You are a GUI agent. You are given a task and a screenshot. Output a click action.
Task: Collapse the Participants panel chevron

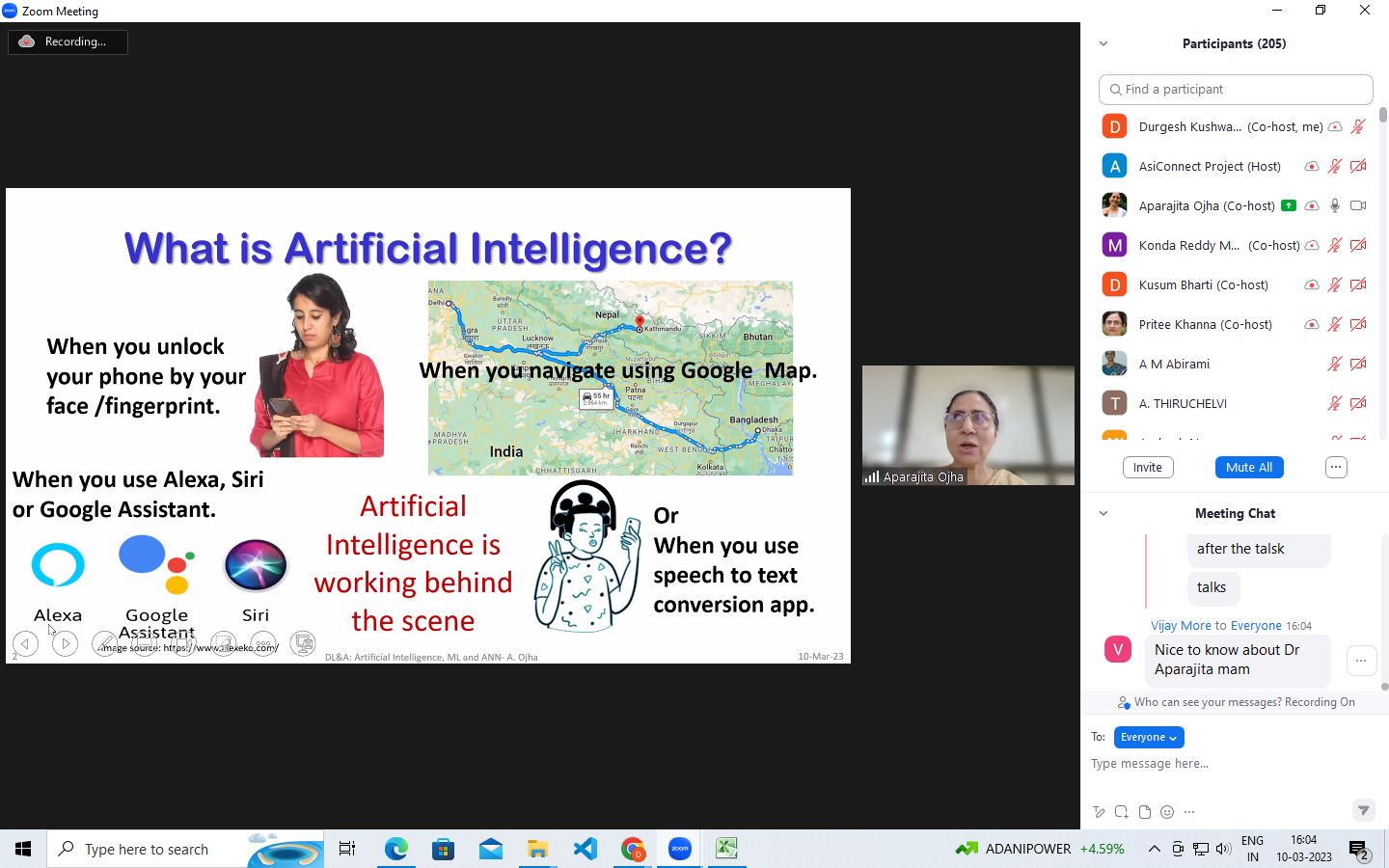click(x=1103, y=43)
